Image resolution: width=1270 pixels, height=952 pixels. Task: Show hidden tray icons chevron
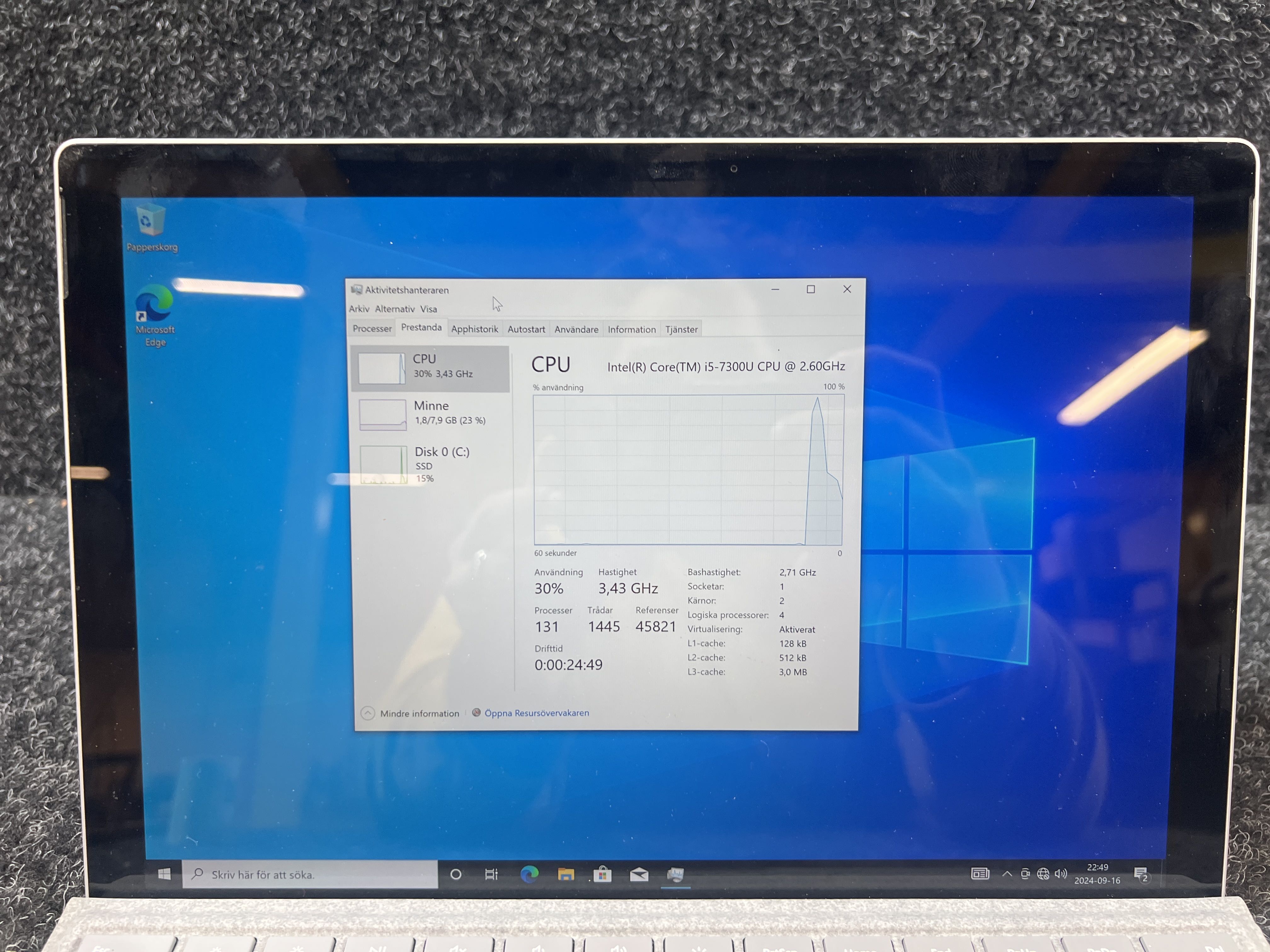pos(1006,874)
